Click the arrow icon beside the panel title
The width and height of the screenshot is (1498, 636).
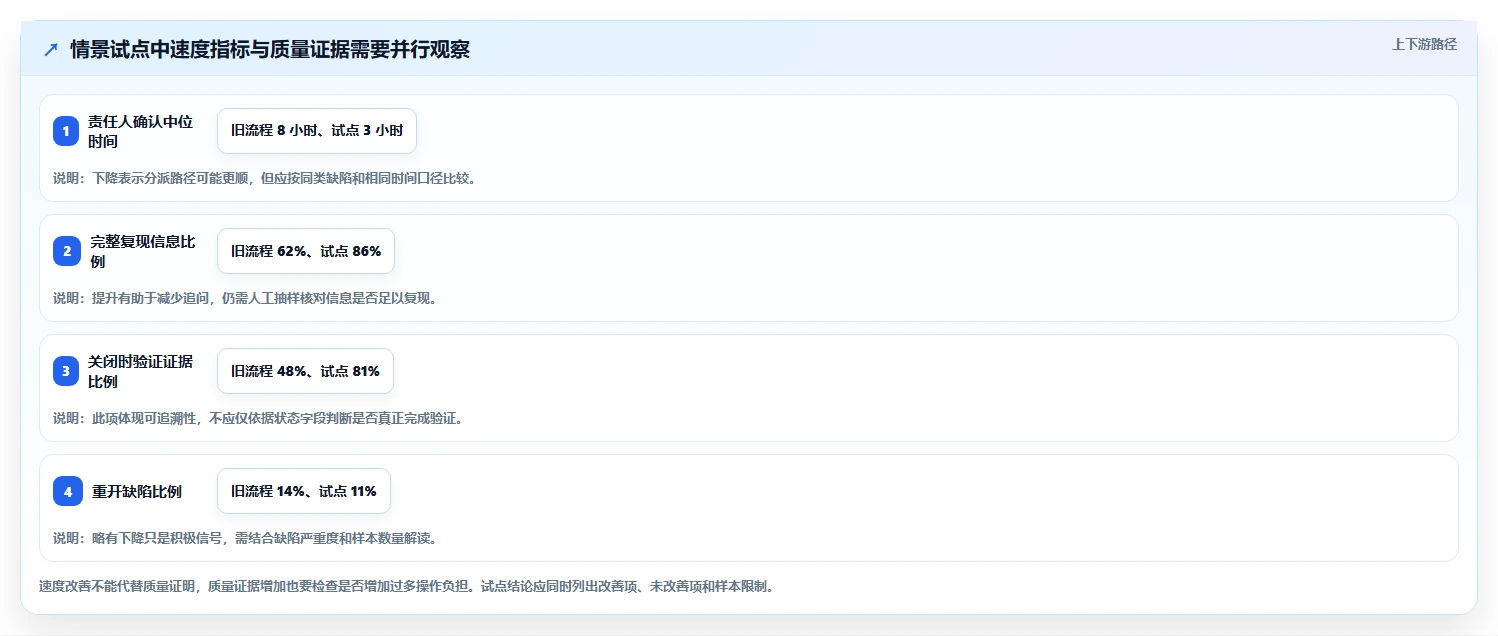[51, 50]
